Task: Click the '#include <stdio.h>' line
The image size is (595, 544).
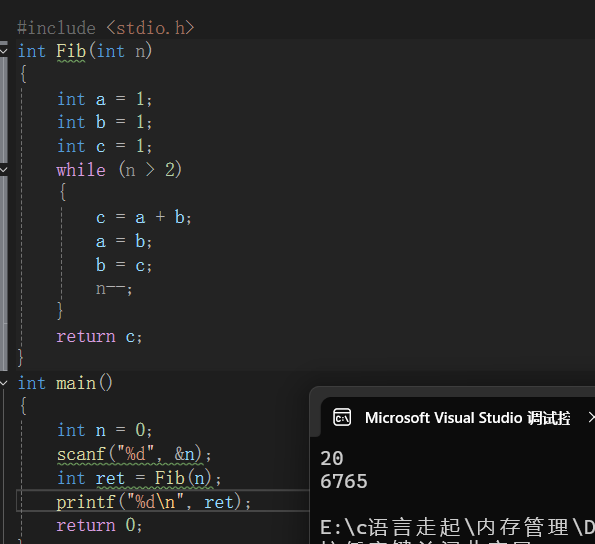Action: pyautogui.click(x=105, y=28)
